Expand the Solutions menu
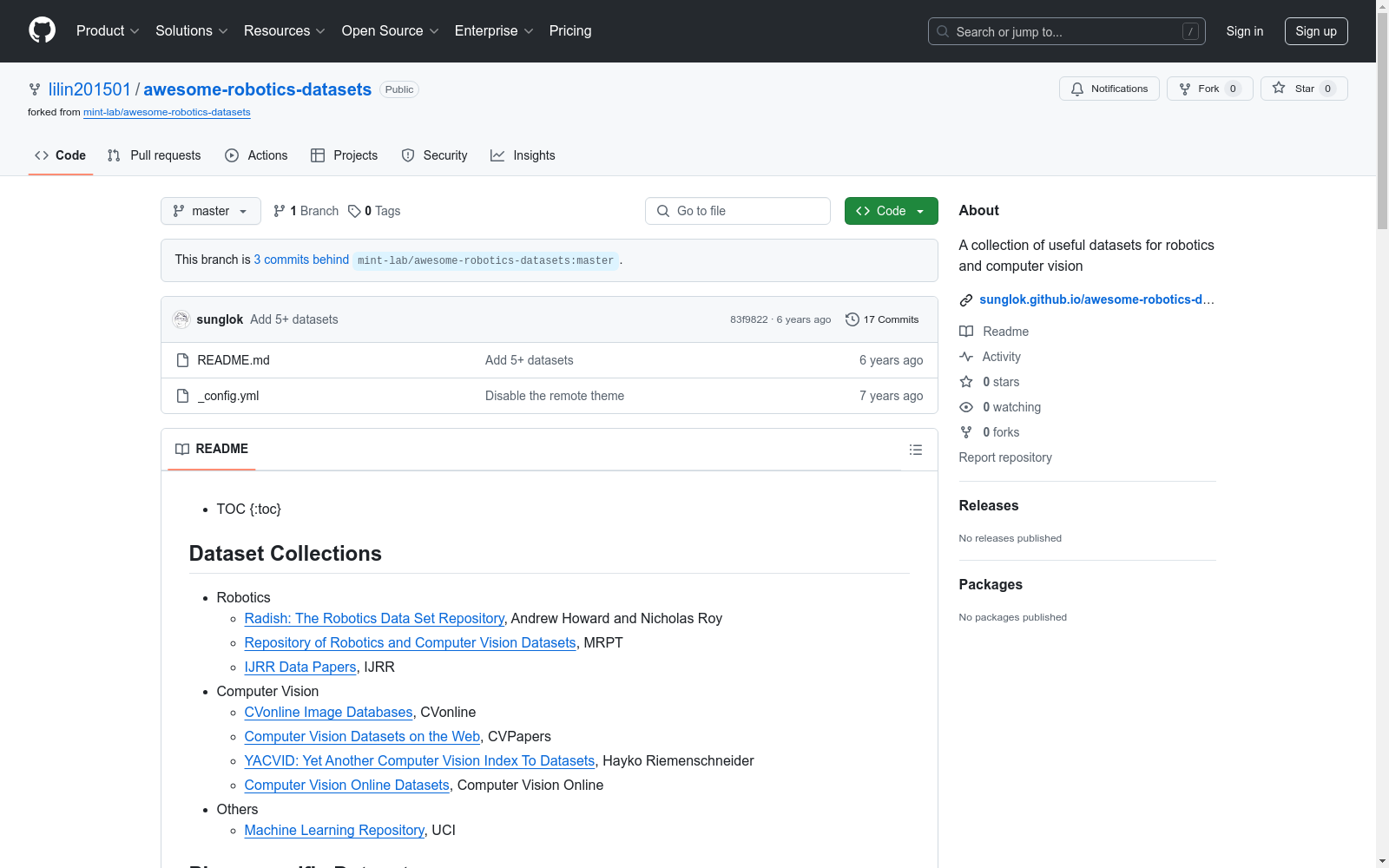 (x=192, y=31)
